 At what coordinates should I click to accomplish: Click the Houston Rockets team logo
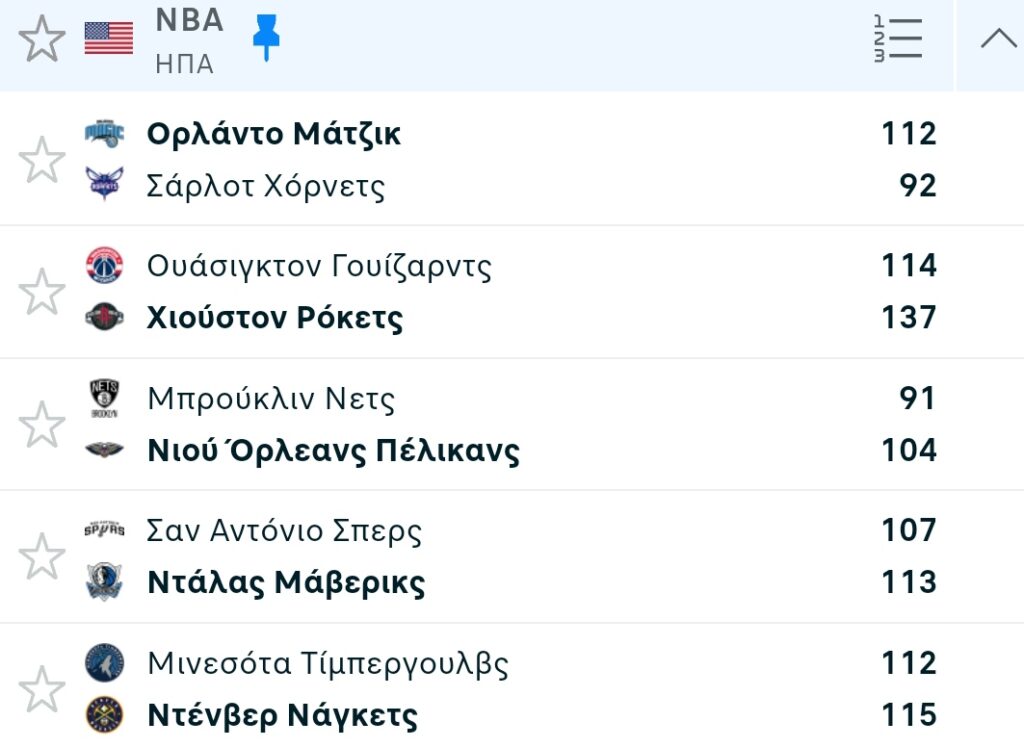click(x=104, y=317)
